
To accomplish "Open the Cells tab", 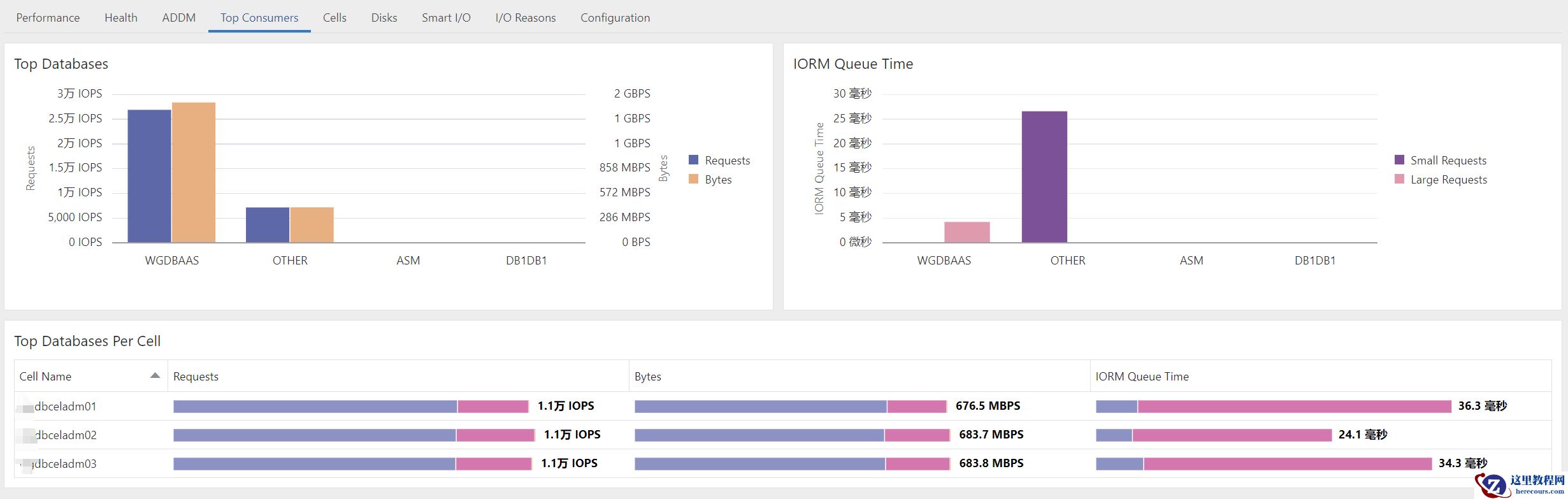I will pyautogui.click(x=334, y=18).
